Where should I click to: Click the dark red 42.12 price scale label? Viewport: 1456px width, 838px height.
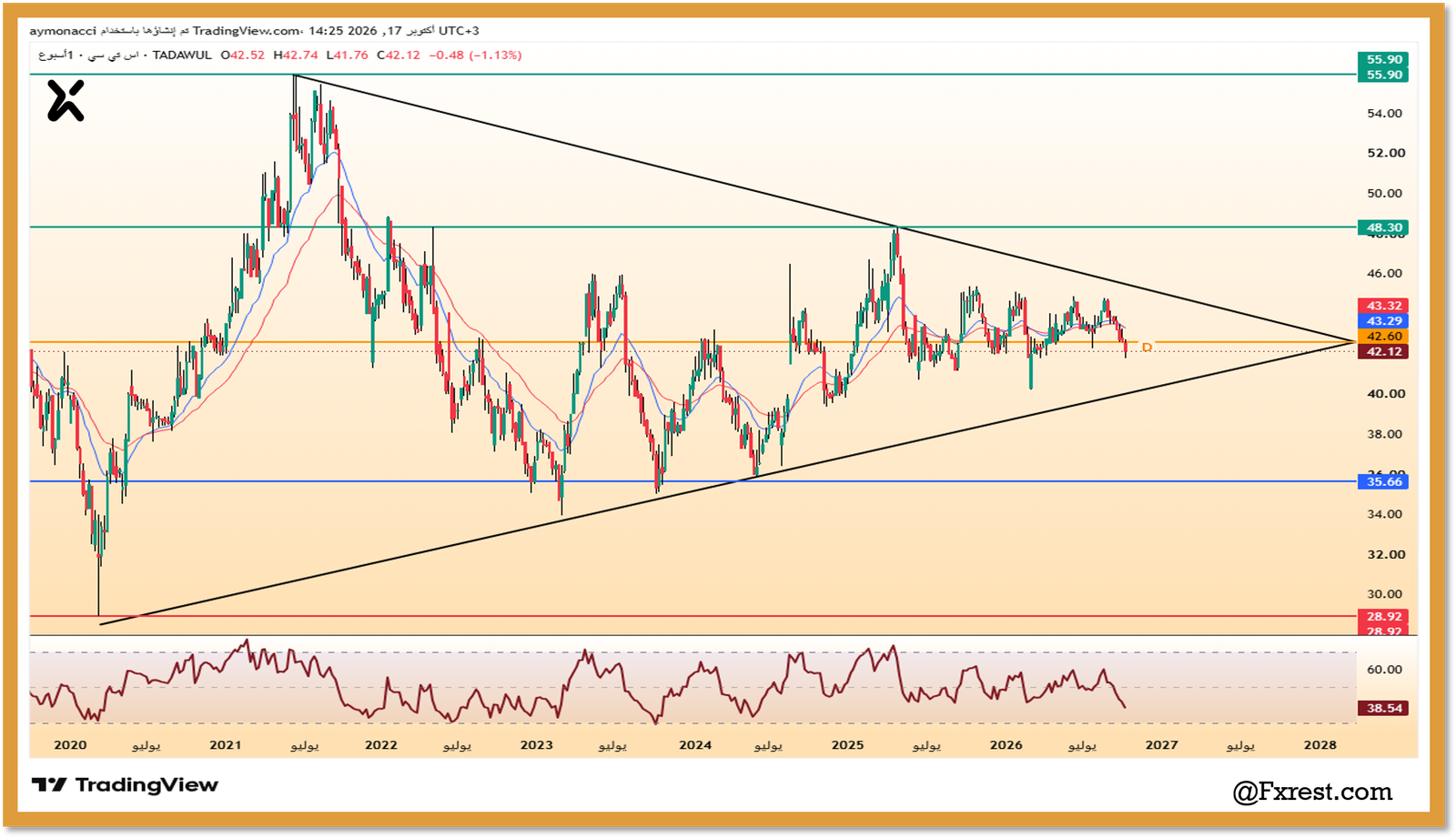point(1383,352)
